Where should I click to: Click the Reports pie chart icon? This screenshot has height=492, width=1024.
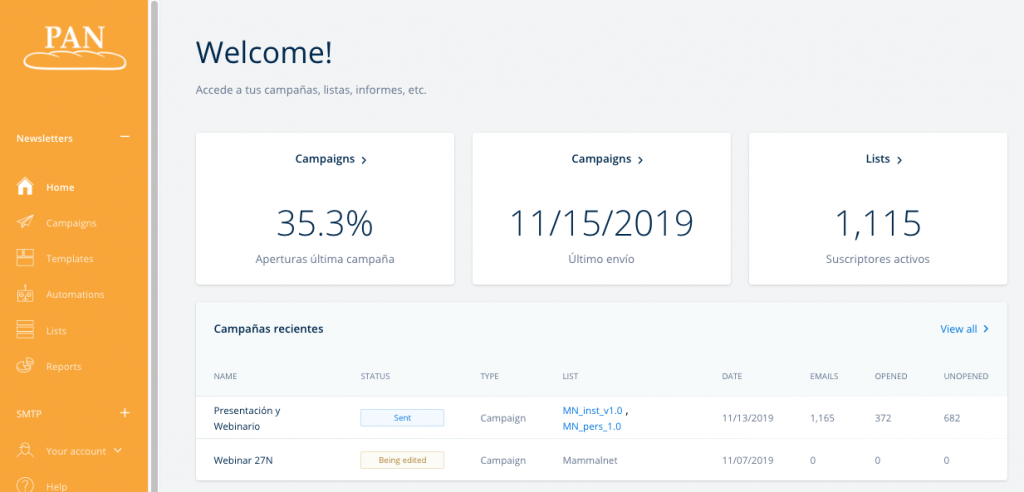pyautogui.click(x=26, y=366)
